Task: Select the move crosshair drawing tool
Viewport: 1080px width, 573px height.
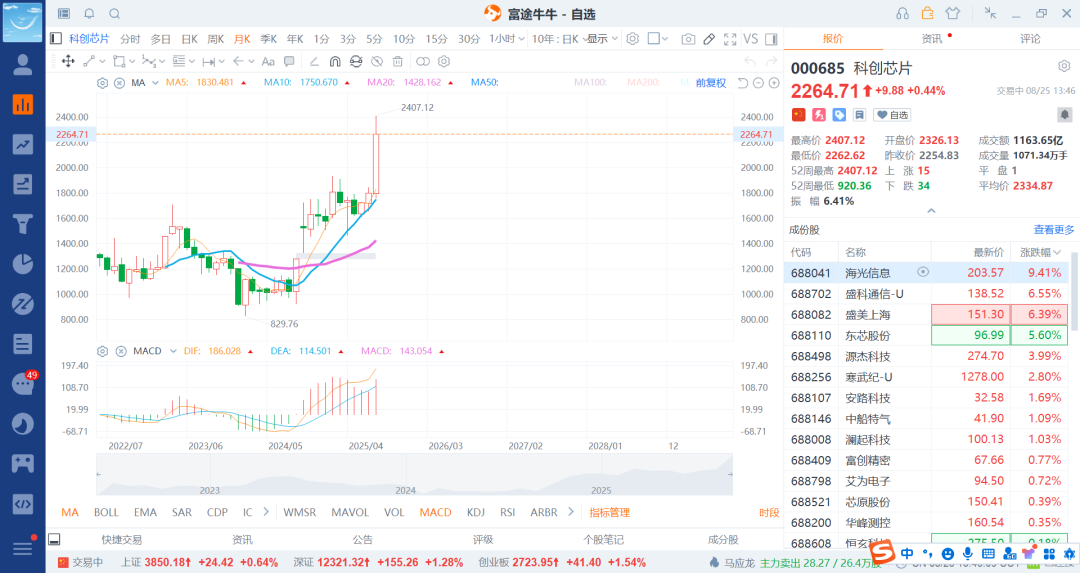Action: click(68, 61)
